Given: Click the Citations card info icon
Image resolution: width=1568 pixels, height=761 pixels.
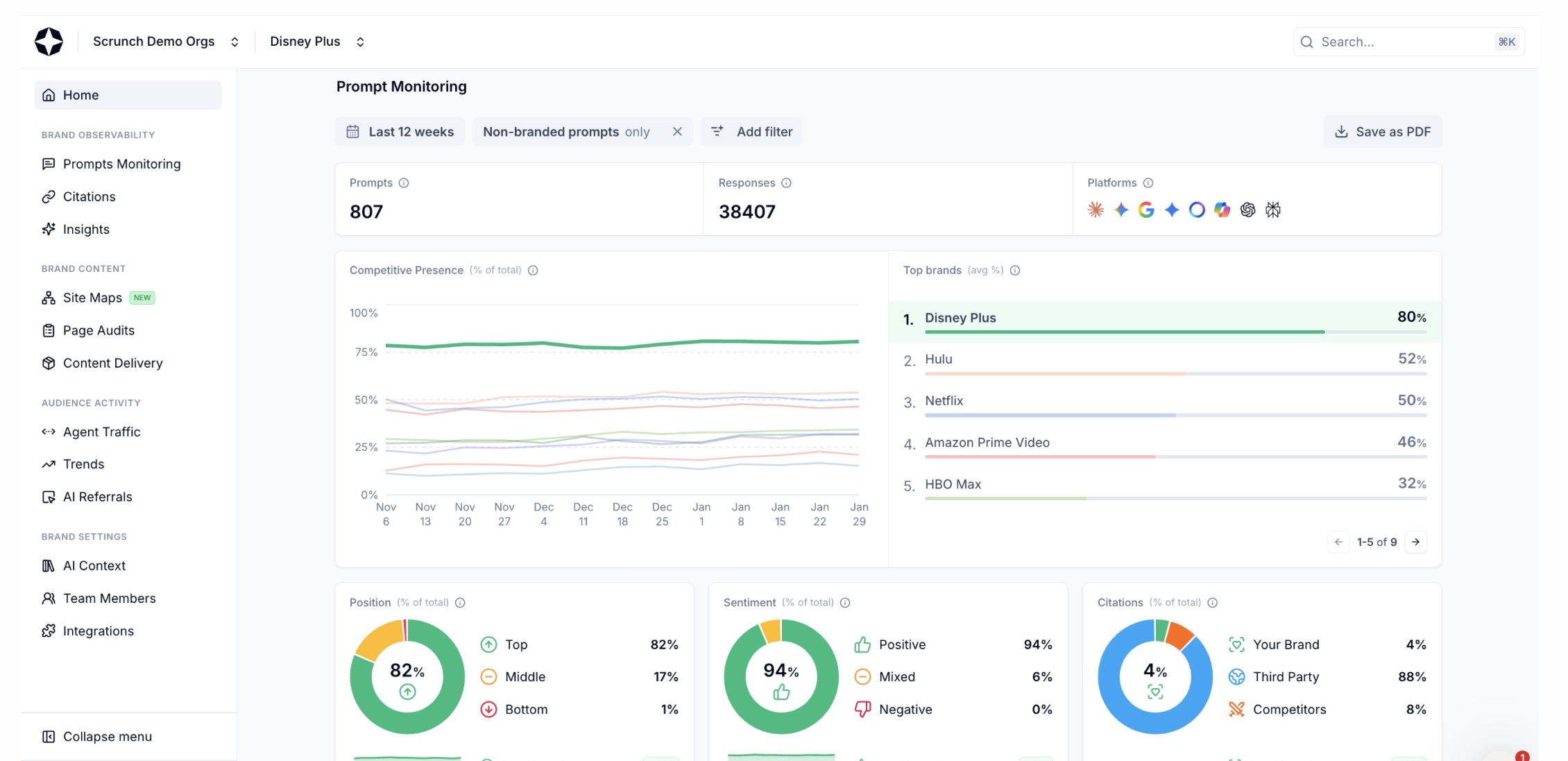Looking at the screenshot, I should pyautogui.click(x=1212, y=603).
